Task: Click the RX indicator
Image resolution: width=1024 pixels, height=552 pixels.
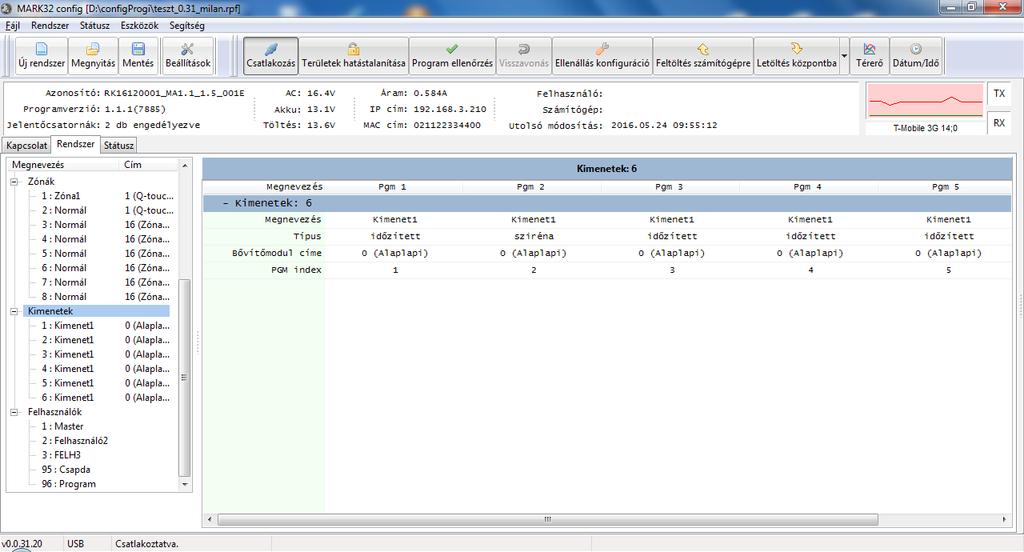Action: (x=999, y=123)
